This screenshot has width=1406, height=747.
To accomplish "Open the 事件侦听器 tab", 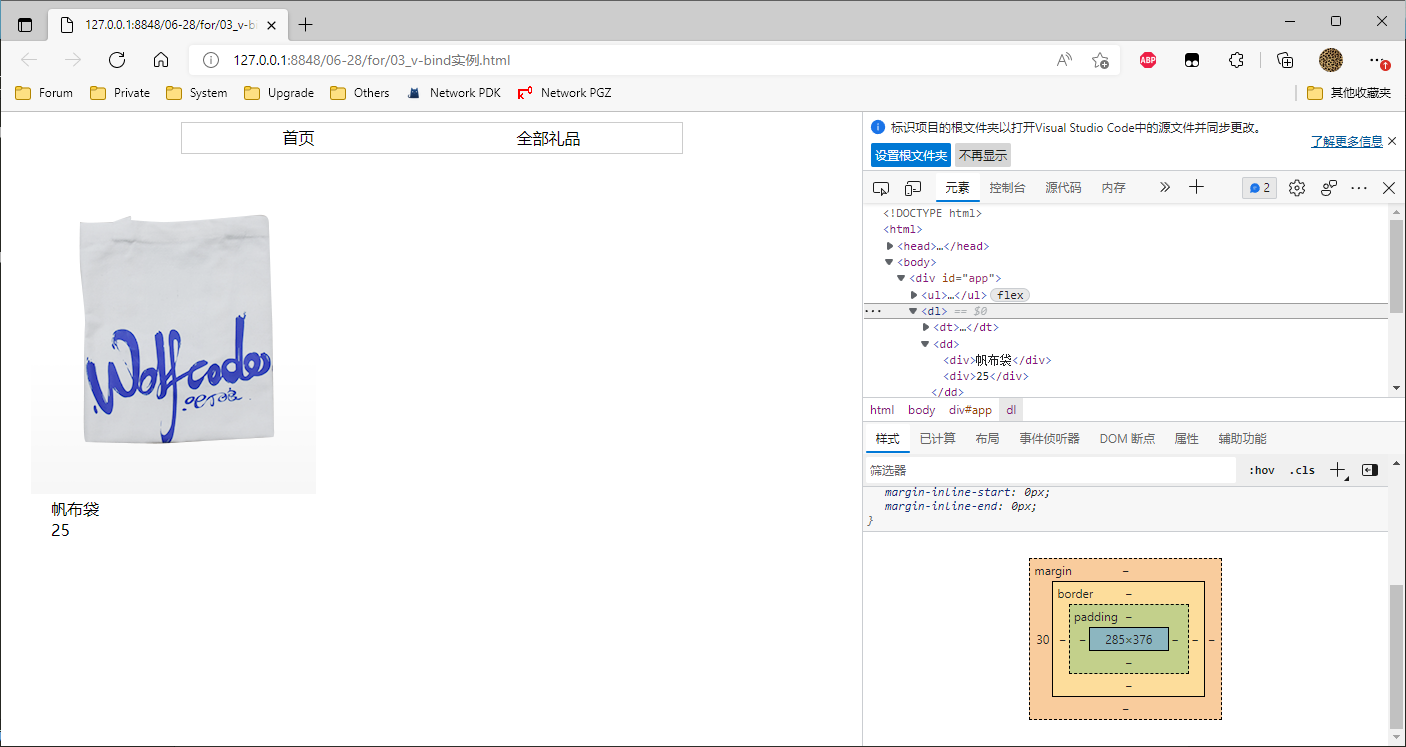I will pos(1049,439).
